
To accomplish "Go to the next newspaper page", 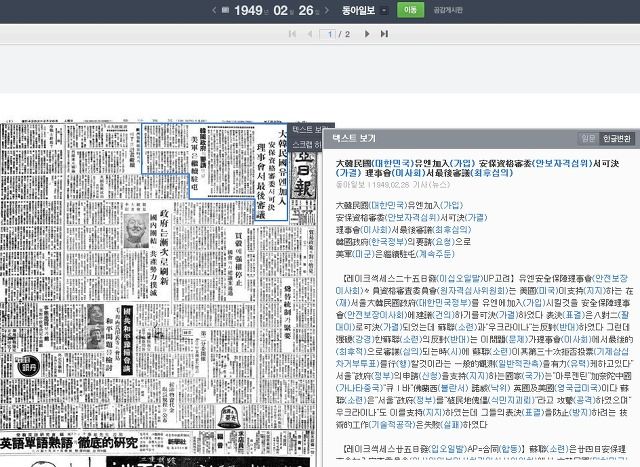I will 367,34.
